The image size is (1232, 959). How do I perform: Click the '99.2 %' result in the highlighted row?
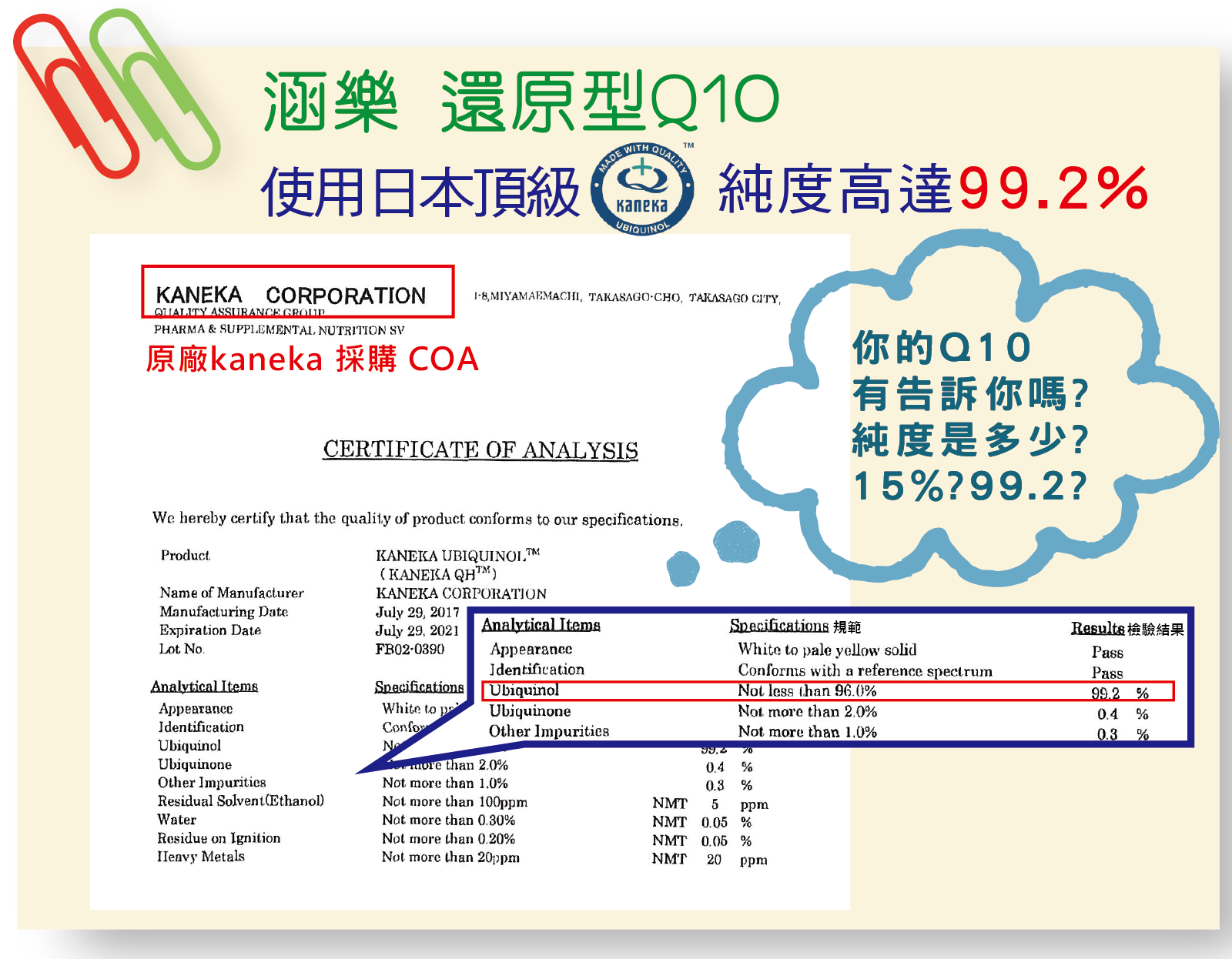pos(1120,693)
